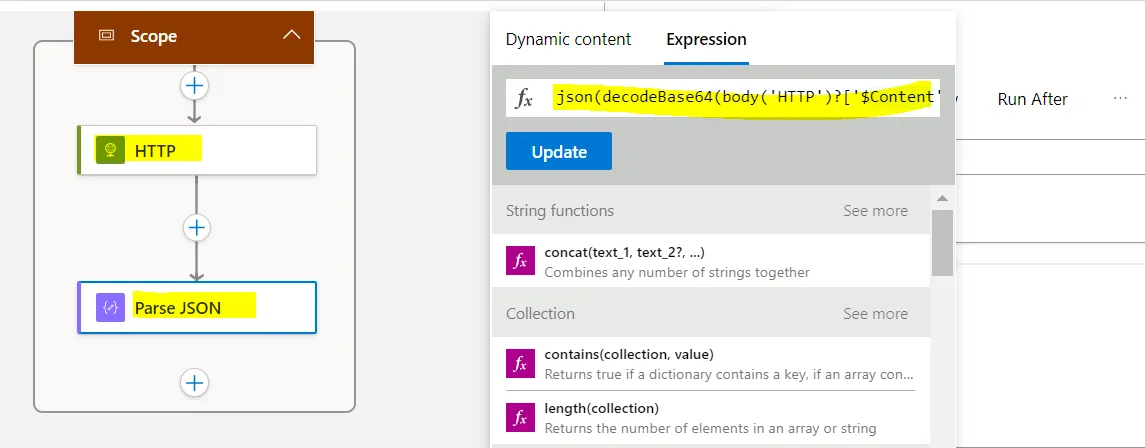Image resolution: width=1145 pixels, height=448 pixels.
Task: Click the fx icon beside length function
Action: tap(520, 417)
